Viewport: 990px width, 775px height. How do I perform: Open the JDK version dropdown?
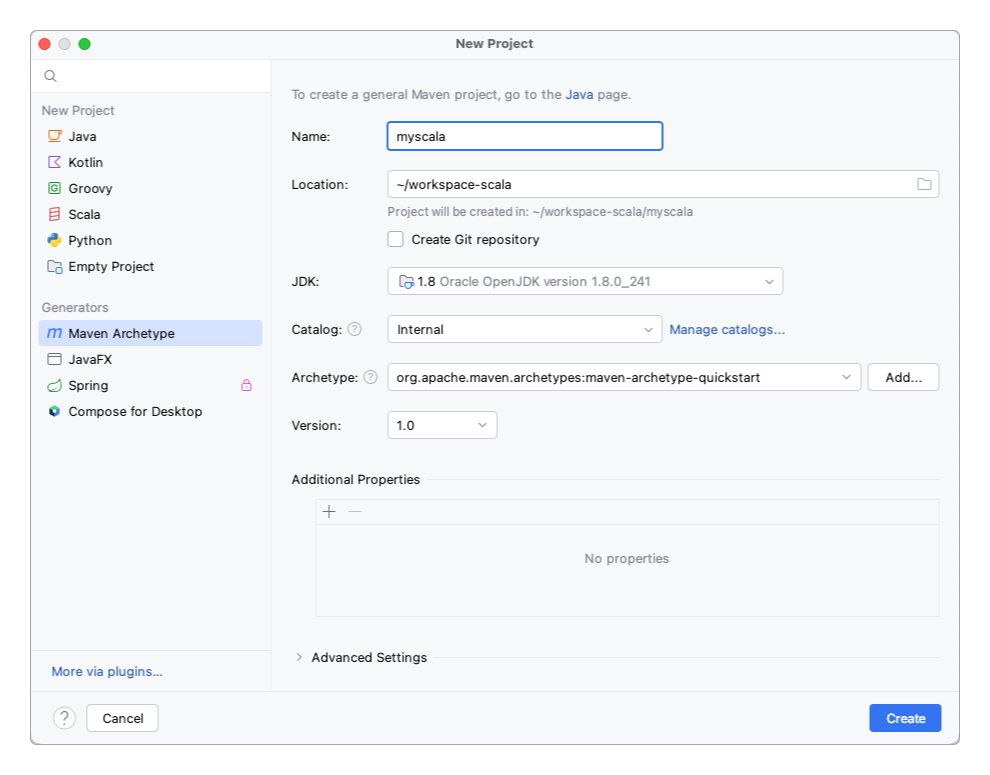coord(585,281)
